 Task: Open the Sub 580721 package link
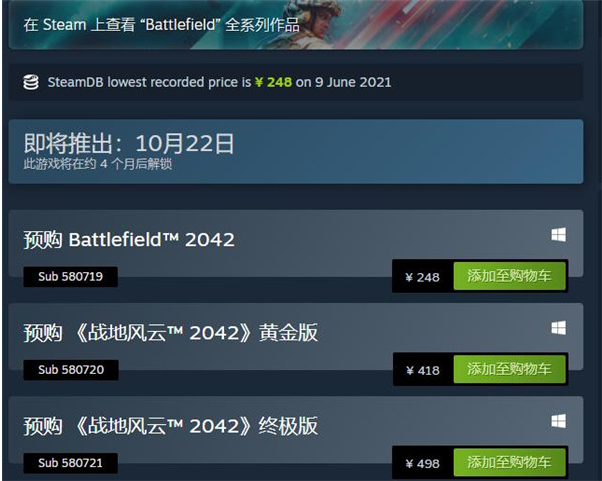pyautogui.click(x=71, y=463)
